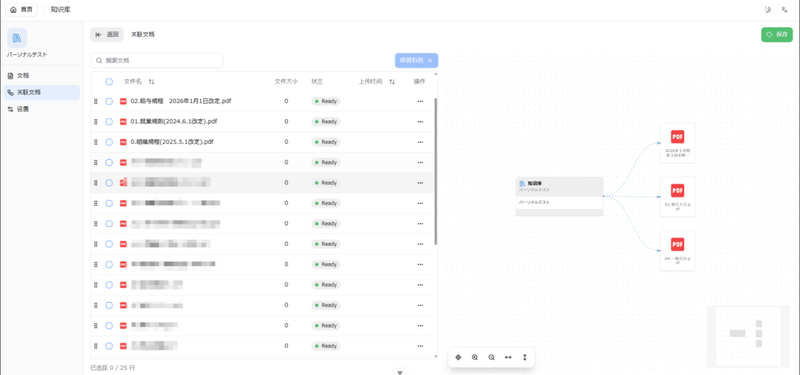Zoom out on the graph canvas

(x=491, y=357)
